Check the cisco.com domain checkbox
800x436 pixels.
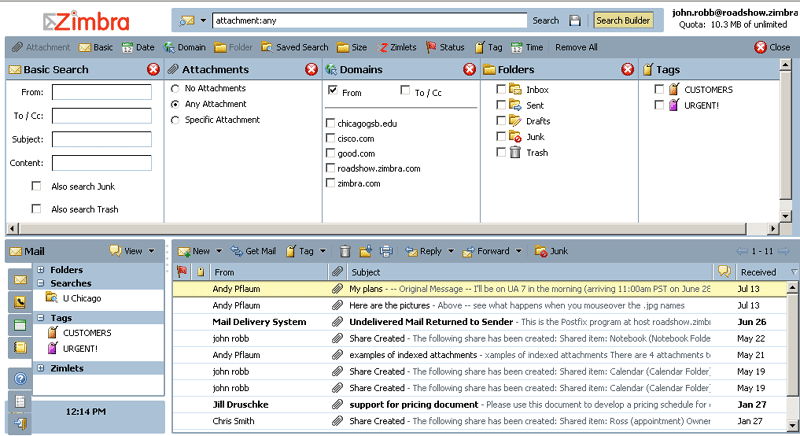(x=330, y=138)
